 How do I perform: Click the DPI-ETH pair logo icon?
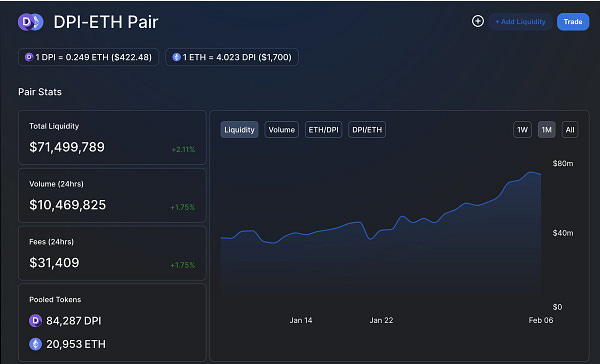click(31, 22)
